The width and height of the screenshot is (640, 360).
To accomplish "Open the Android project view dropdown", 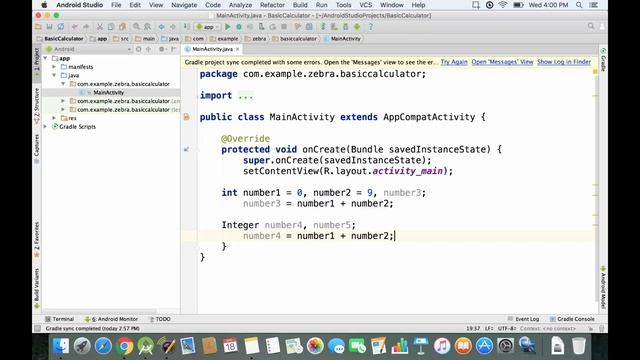I will click(89, 49).
